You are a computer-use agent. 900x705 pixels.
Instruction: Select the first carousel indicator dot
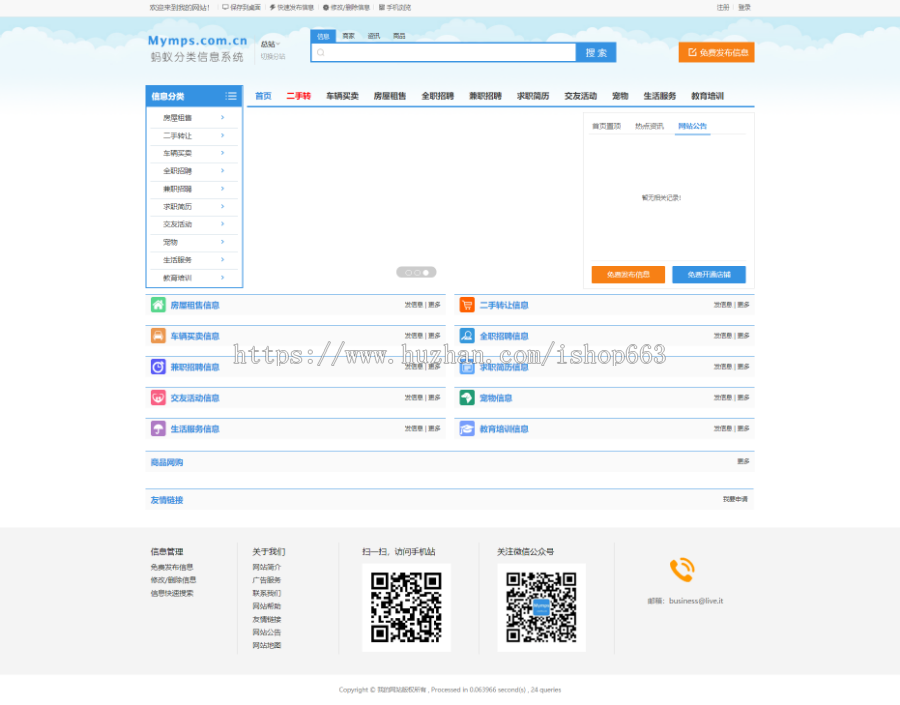[x=408, y=272]
